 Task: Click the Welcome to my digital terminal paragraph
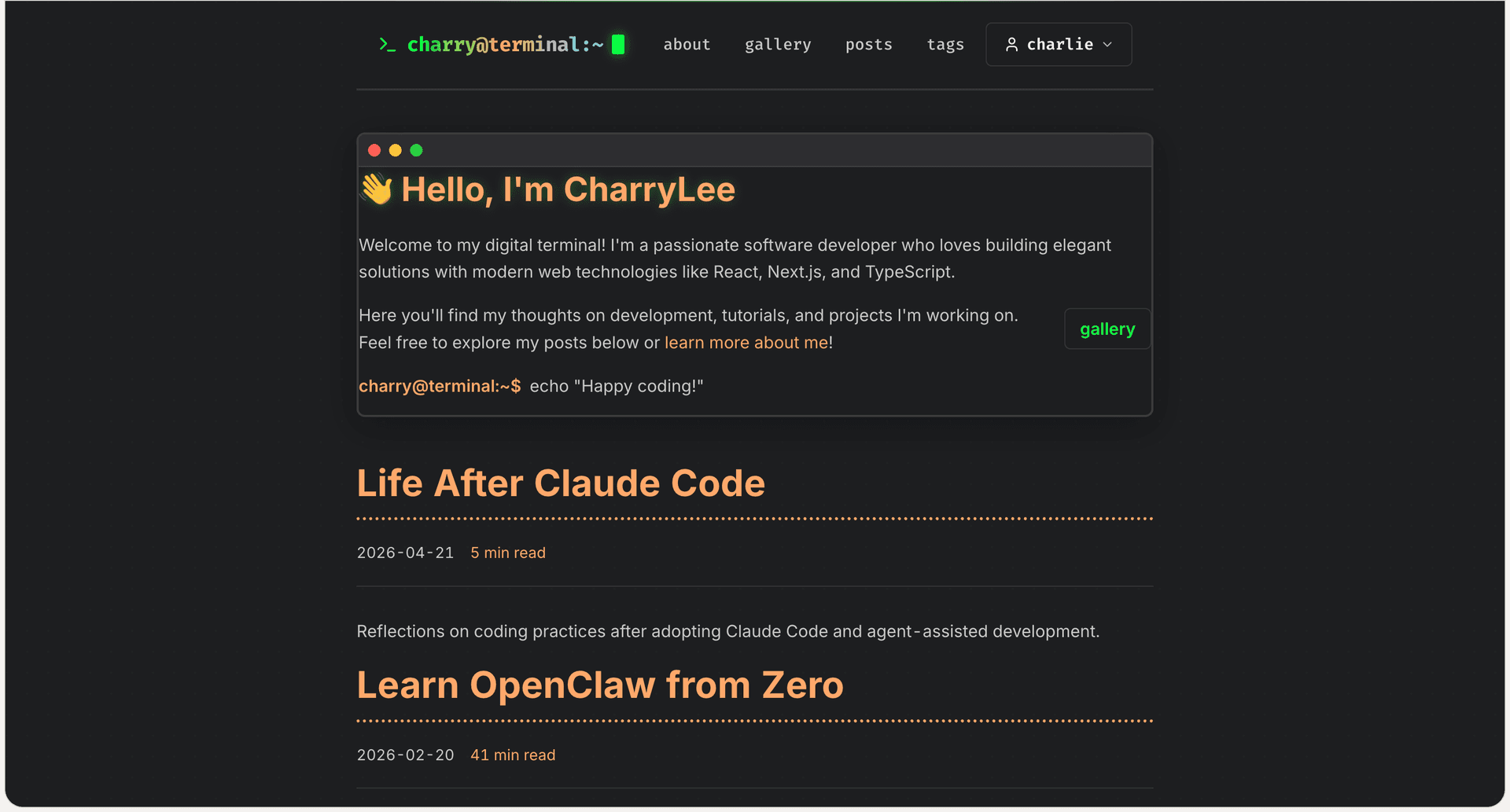tap(735, 259)
